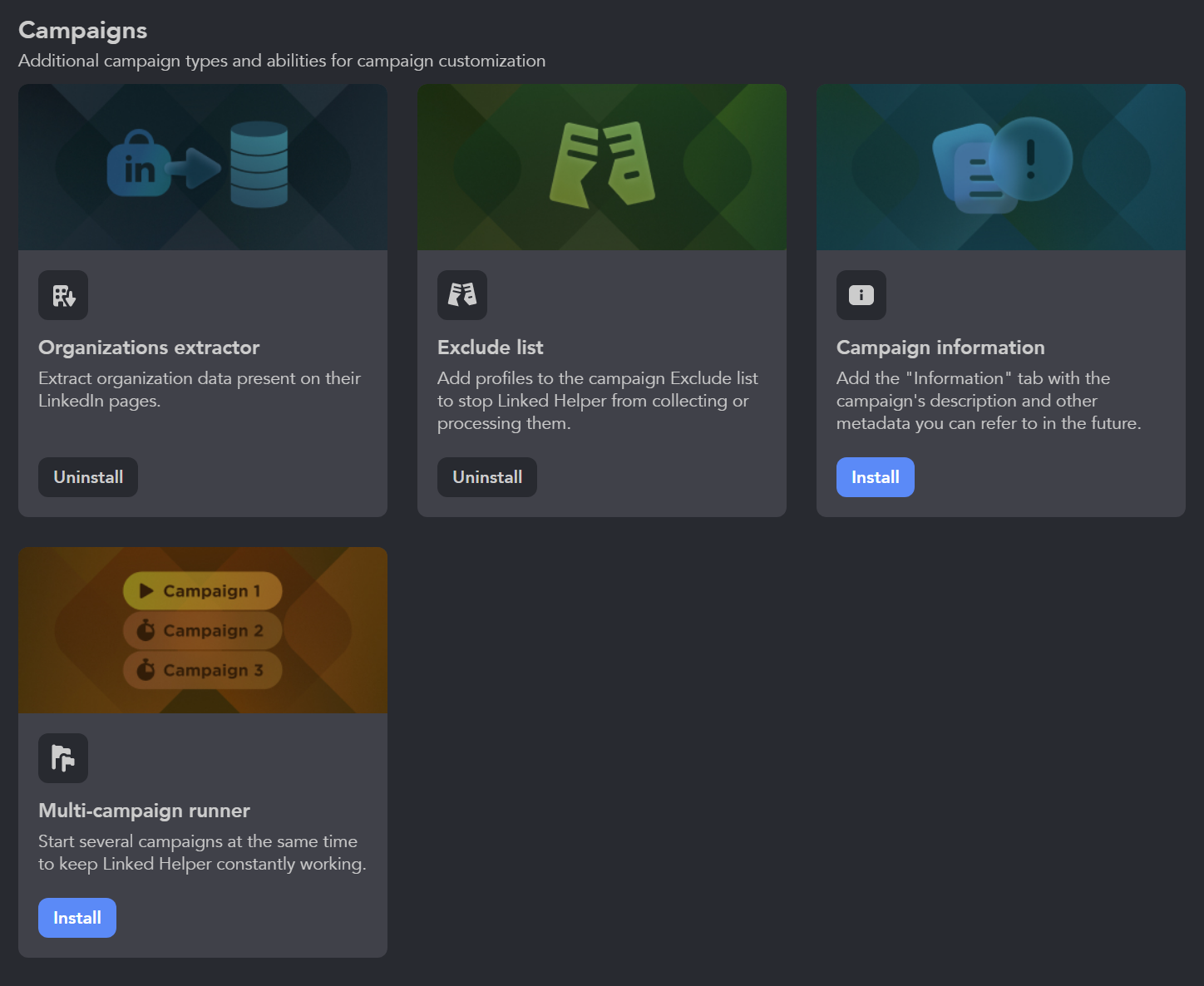
Task: Click the timer icon beside Campaign 3
Action: [x=147, y=670]
